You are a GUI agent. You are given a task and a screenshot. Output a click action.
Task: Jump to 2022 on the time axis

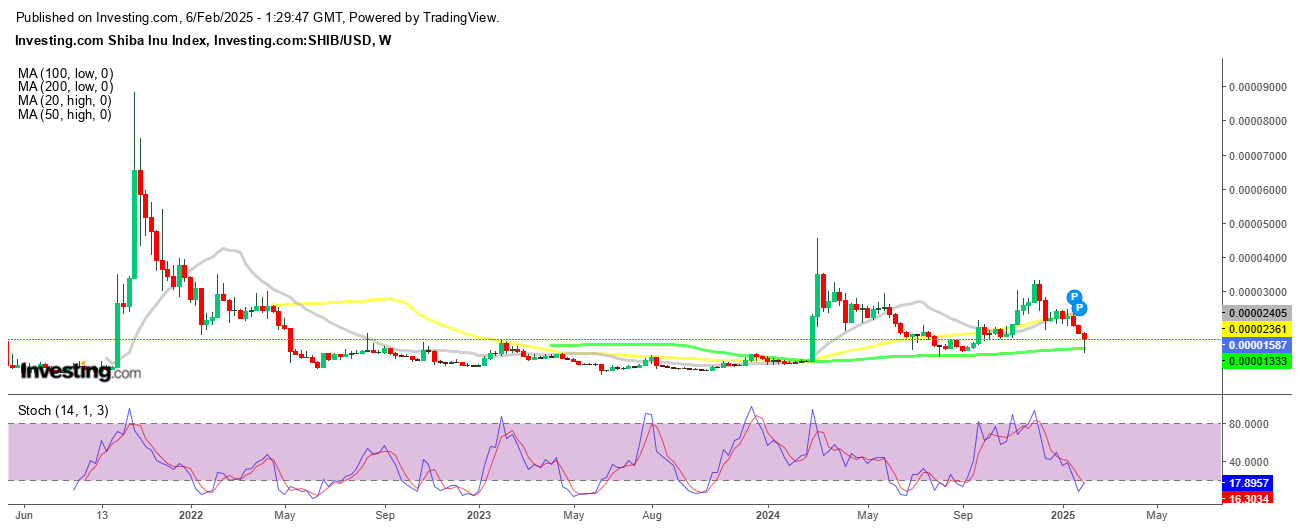[190, 516]
